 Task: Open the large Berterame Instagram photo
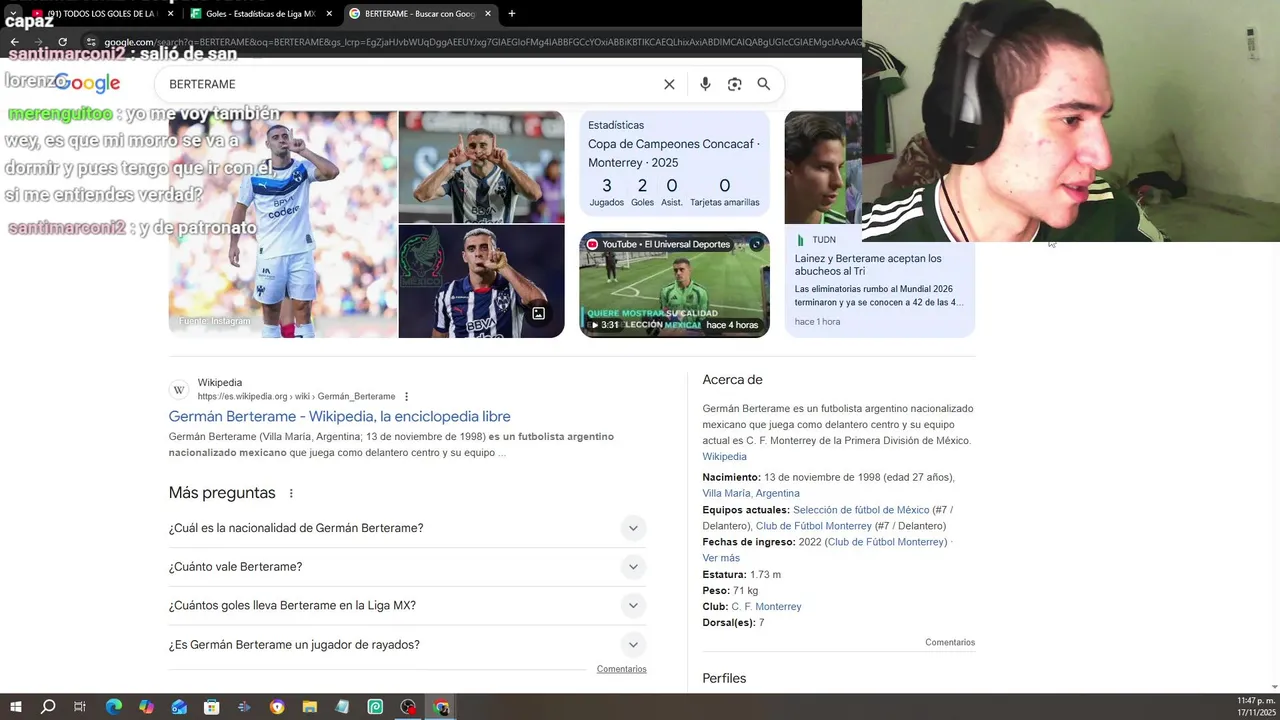(283, 224)
